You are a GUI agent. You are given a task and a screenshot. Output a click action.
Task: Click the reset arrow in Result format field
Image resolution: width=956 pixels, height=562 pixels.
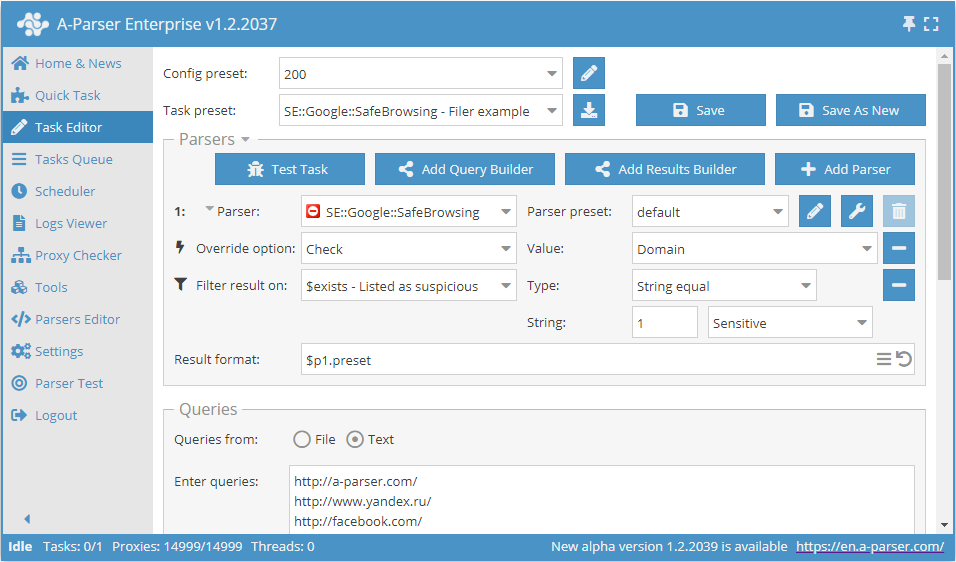[904, 359]
